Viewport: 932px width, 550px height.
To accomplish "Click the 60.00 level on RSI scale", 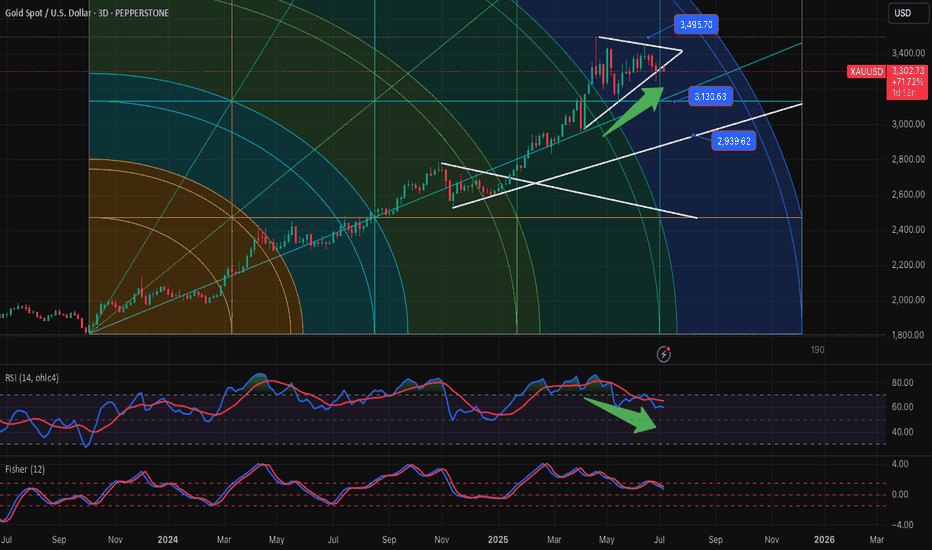I will coord(902,407).
